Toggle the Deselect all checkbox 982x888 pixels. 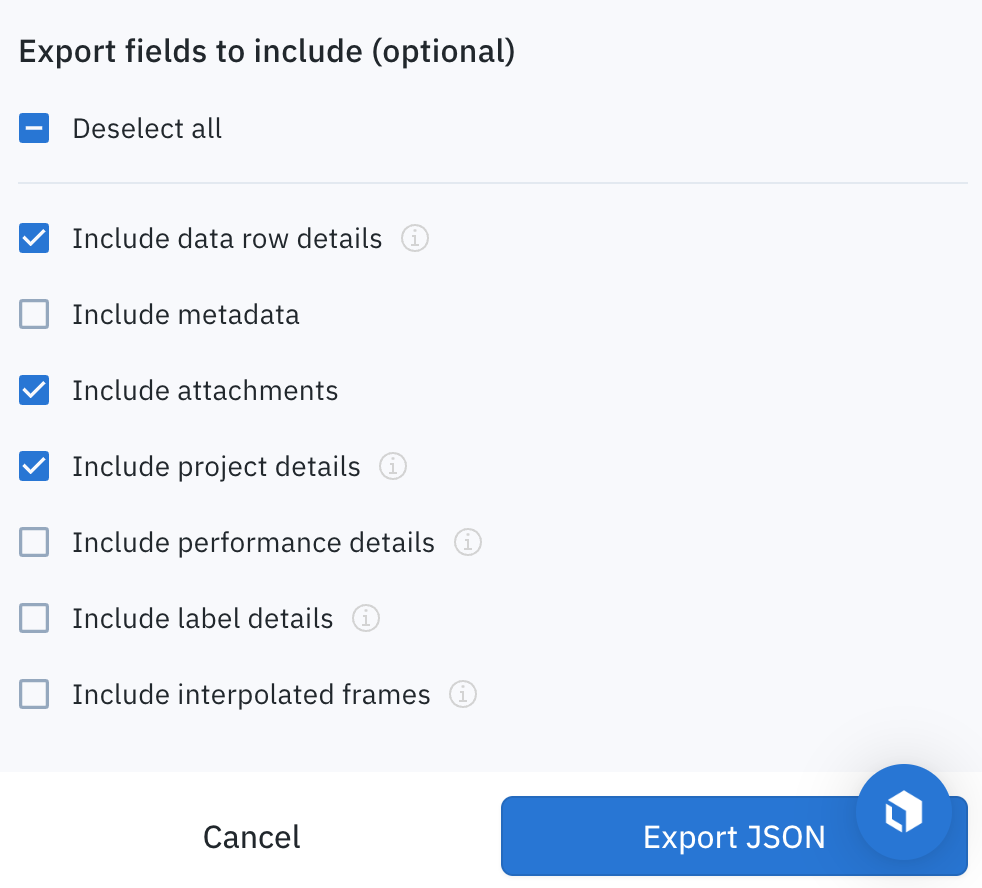(x=34, y=129)
